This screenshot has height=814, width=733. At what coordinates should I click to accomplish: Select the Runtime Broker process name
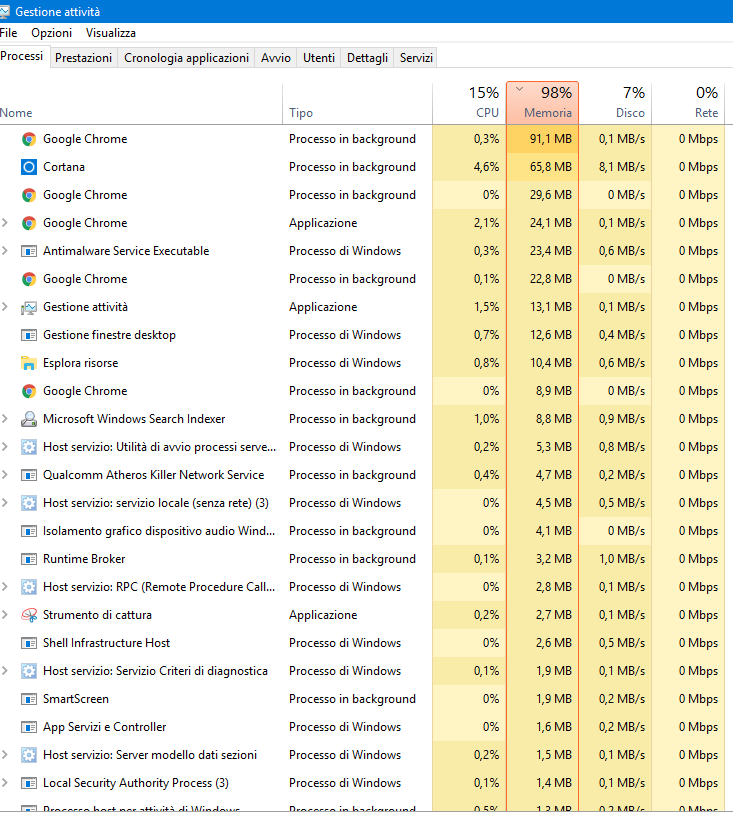coord(84,559)
